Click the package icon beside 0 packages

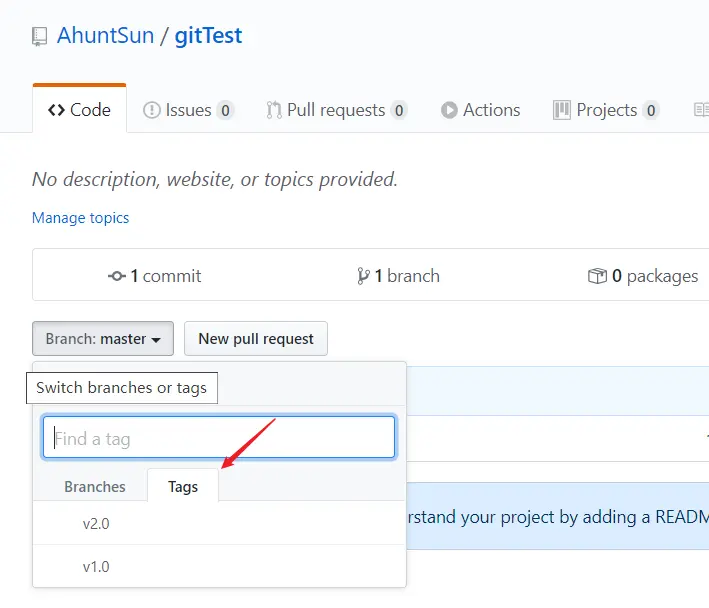(597, 276)
